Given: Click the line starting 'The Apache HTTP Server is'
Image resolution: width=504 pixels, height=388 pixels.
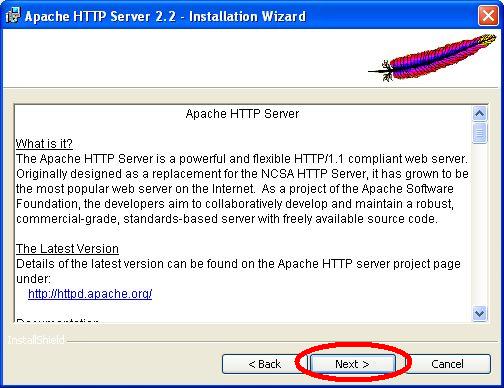Looking at the screenshot, I should click(x=242, y=159).
